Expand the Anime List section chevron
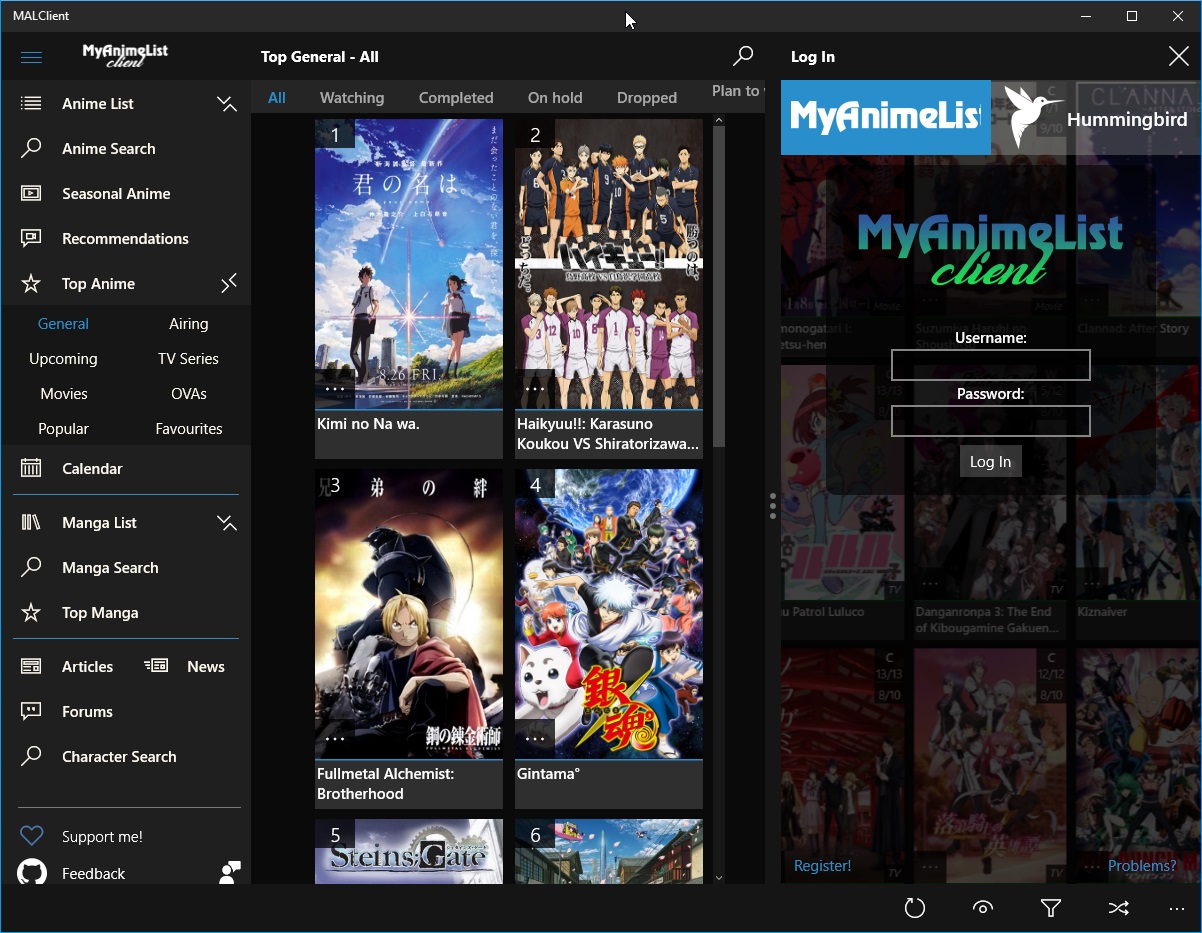The image size is (1202, 933). tap(227, 104)
